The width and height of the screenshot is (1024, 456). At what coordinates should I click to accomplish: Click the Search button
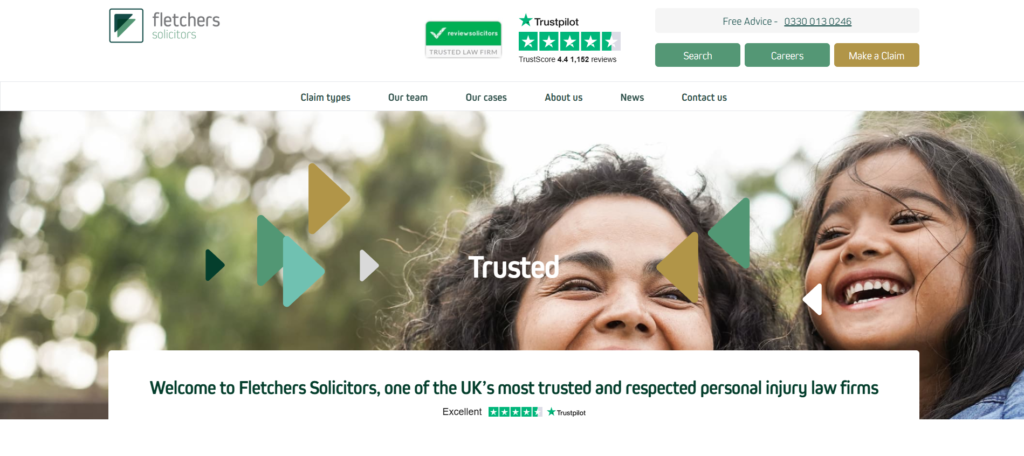[697, 55]
